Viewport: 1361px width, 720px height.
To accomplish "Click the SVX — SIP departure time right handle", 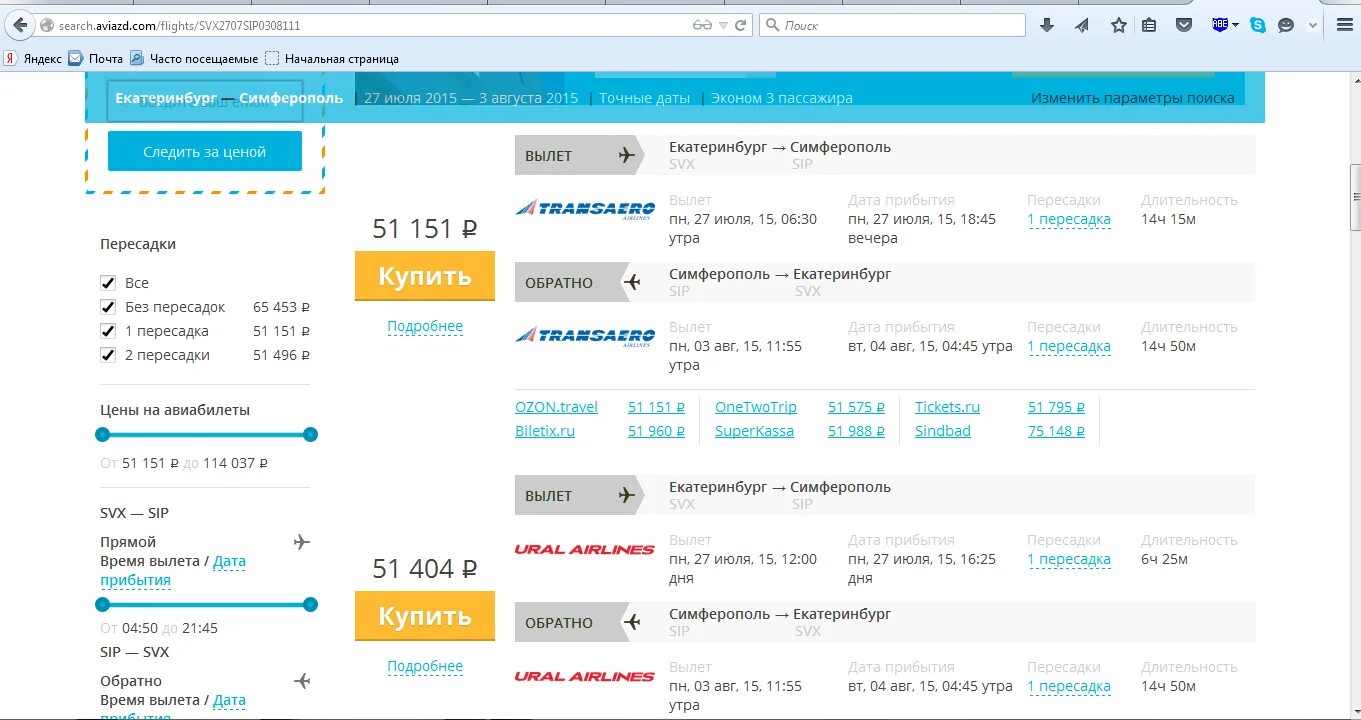I will tap(310, 604).
